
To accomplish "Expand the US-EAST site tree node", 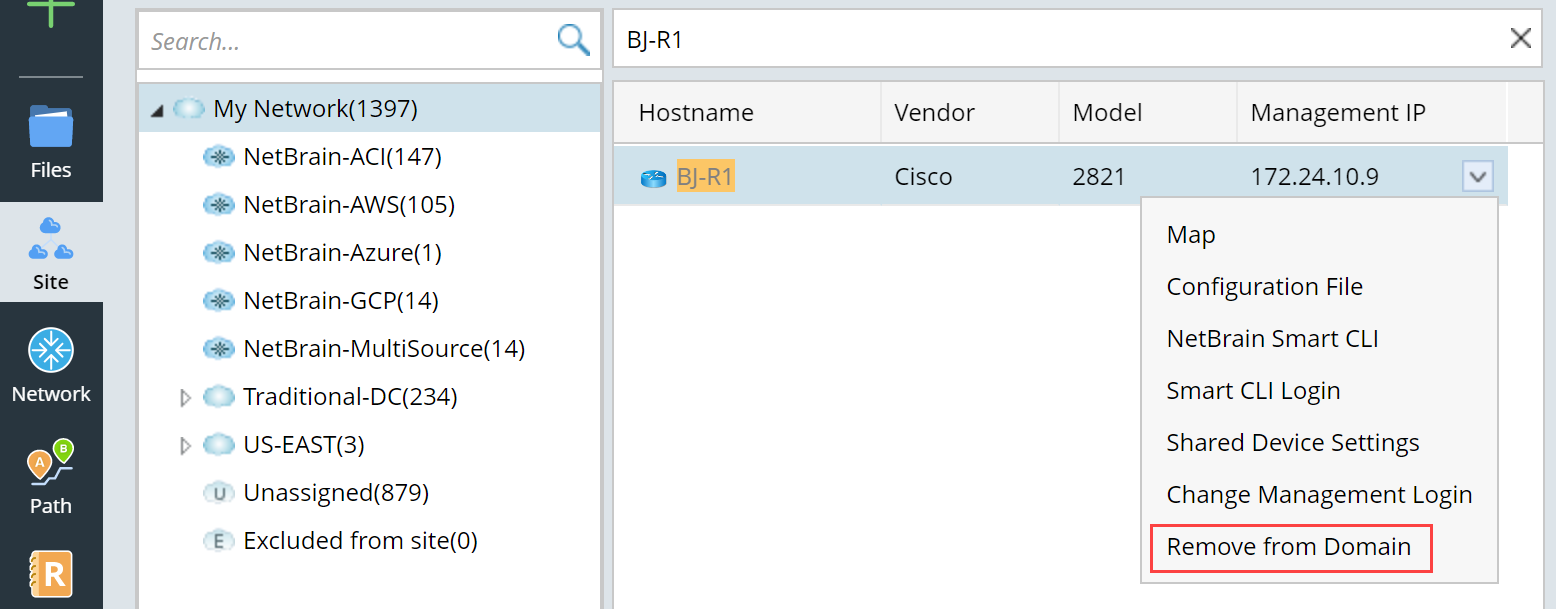I will pyautogui.click(x=185, y=444).
